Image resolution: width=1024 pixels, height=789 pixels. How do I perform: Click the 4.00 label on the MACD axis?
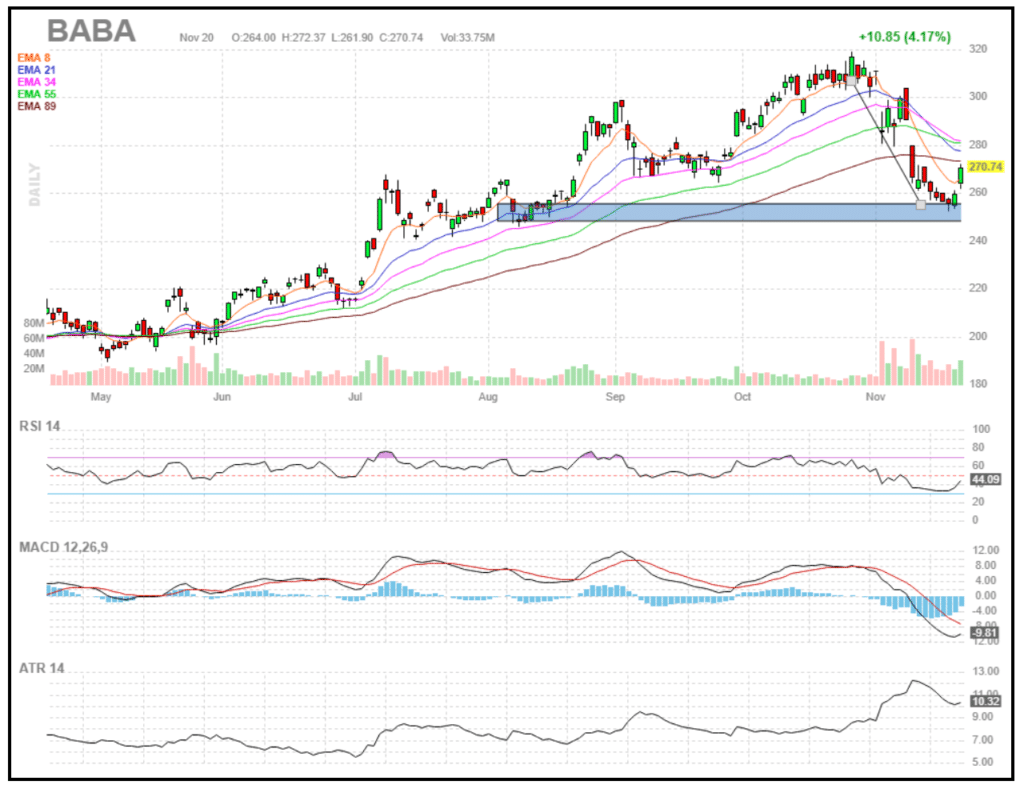tap(985, 581)
